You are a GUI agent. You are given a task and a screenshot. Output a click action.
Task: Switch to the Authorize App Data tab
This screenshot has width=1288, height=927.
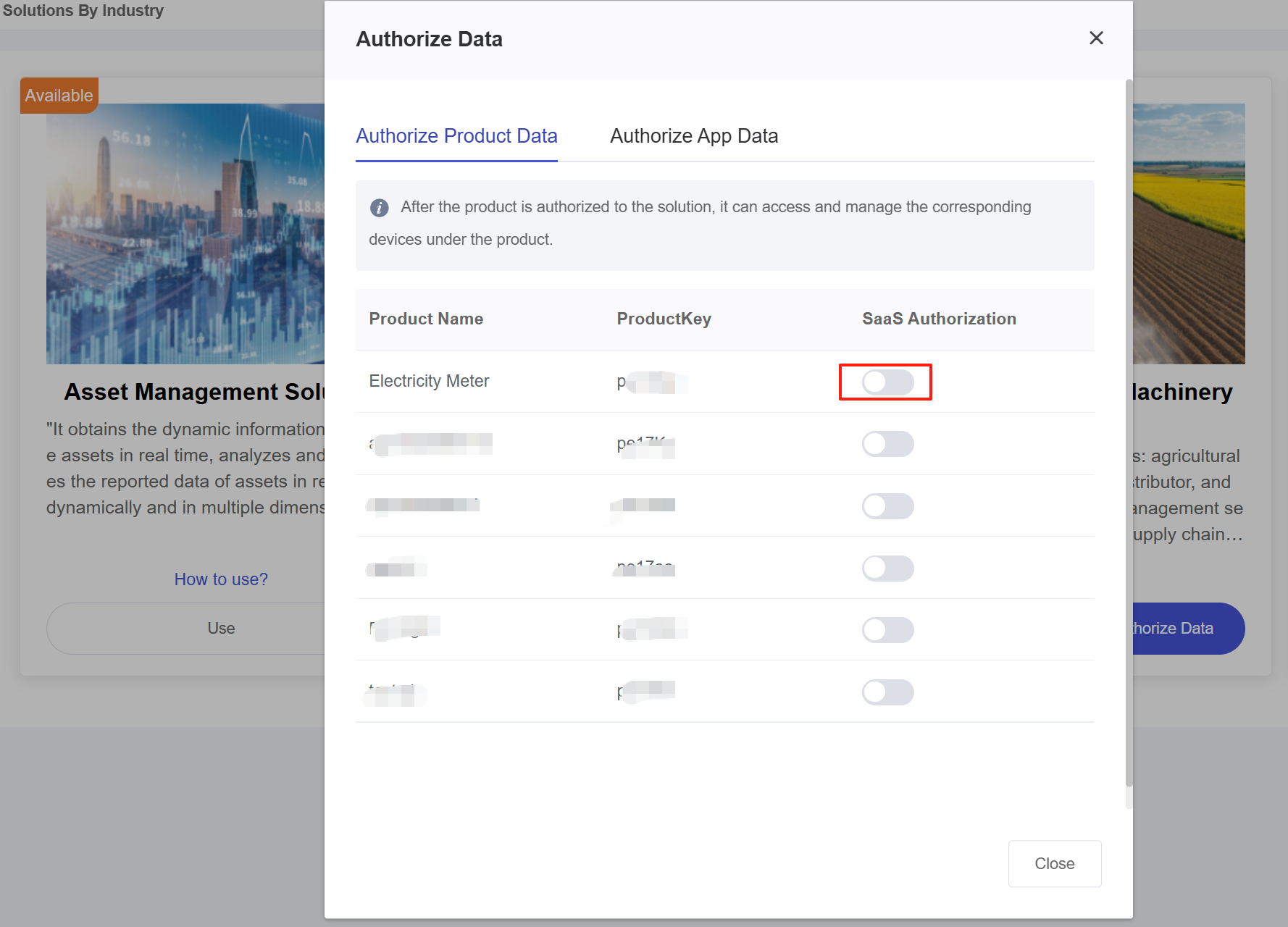[693, 136]
